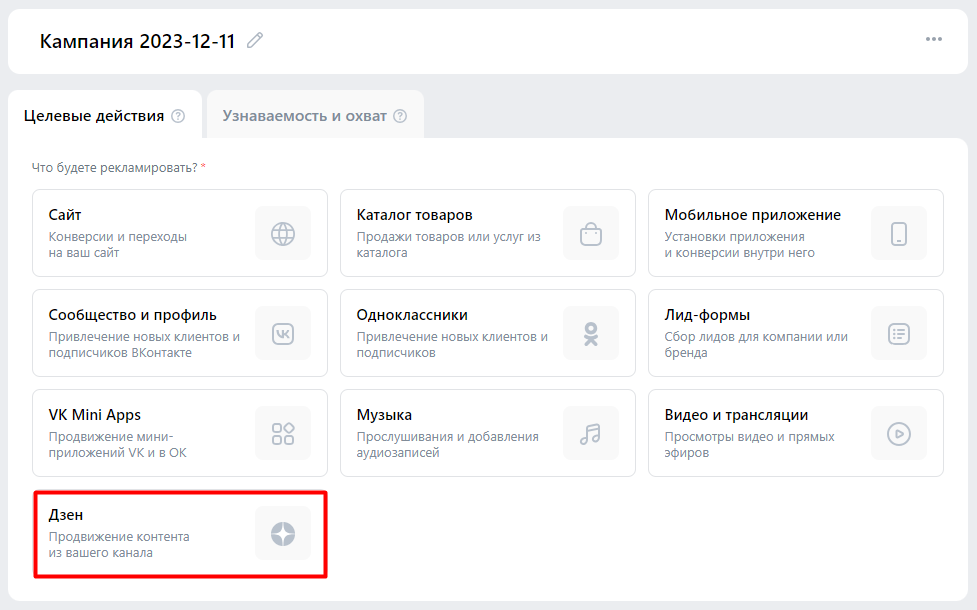This screenshot has width=977, height=610.
Task: Click the help icon next to Целевые действия
Action: coord(178,116)
